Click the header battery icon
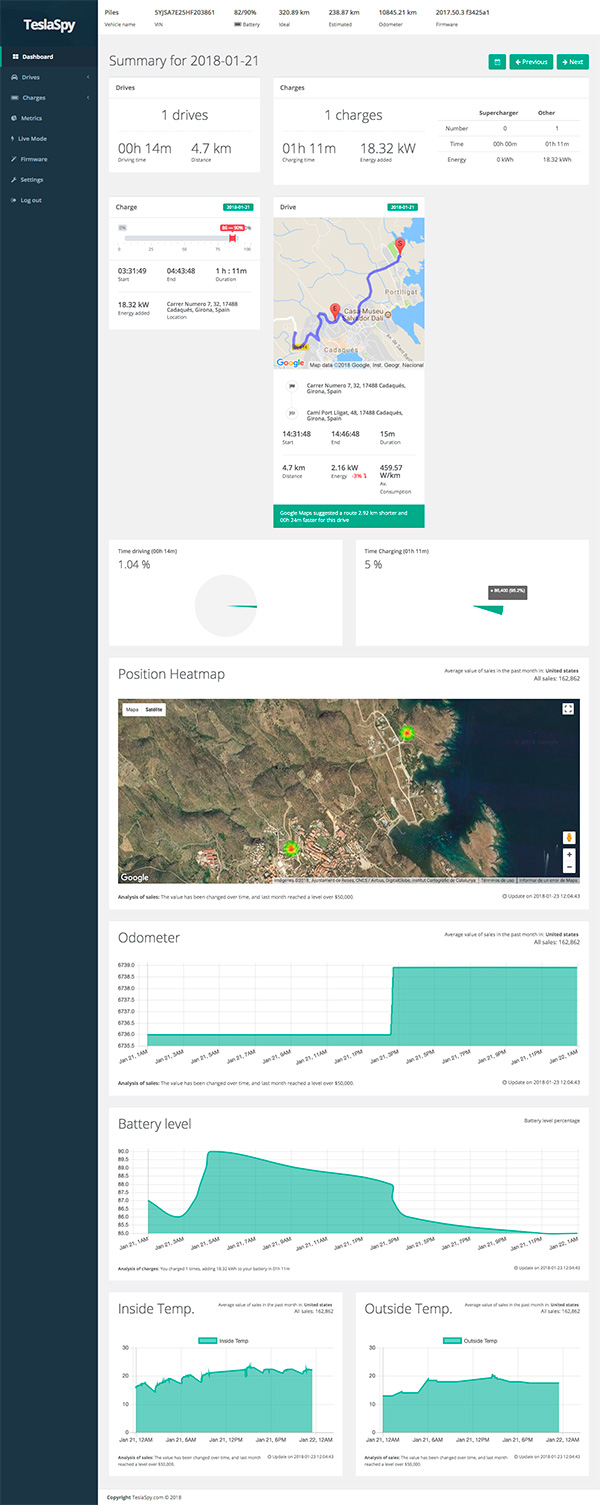600x1505 pixels. 237,23
